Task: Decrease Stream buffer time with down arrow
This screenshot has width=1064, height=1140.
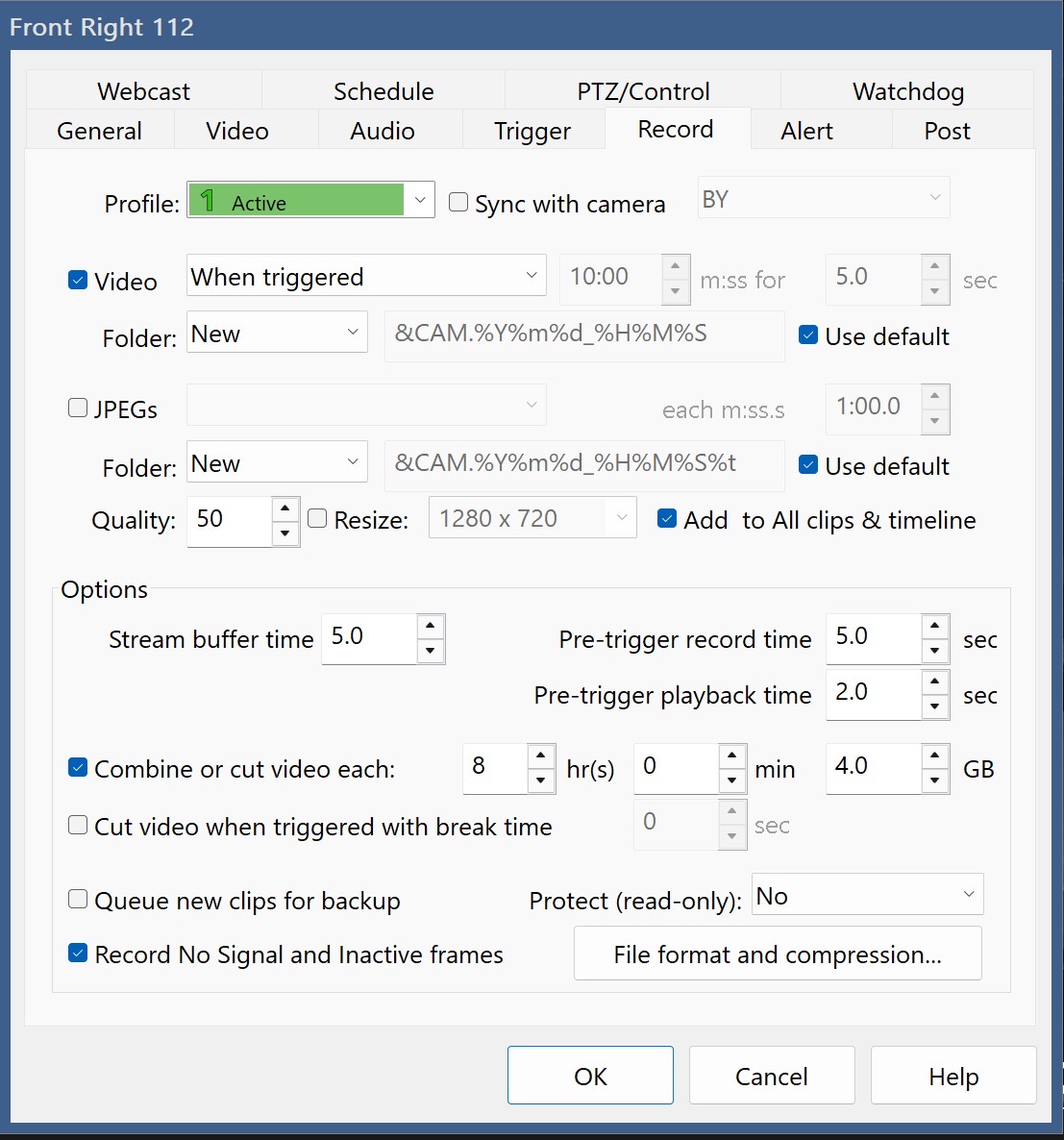Action: tap(431, 651)
